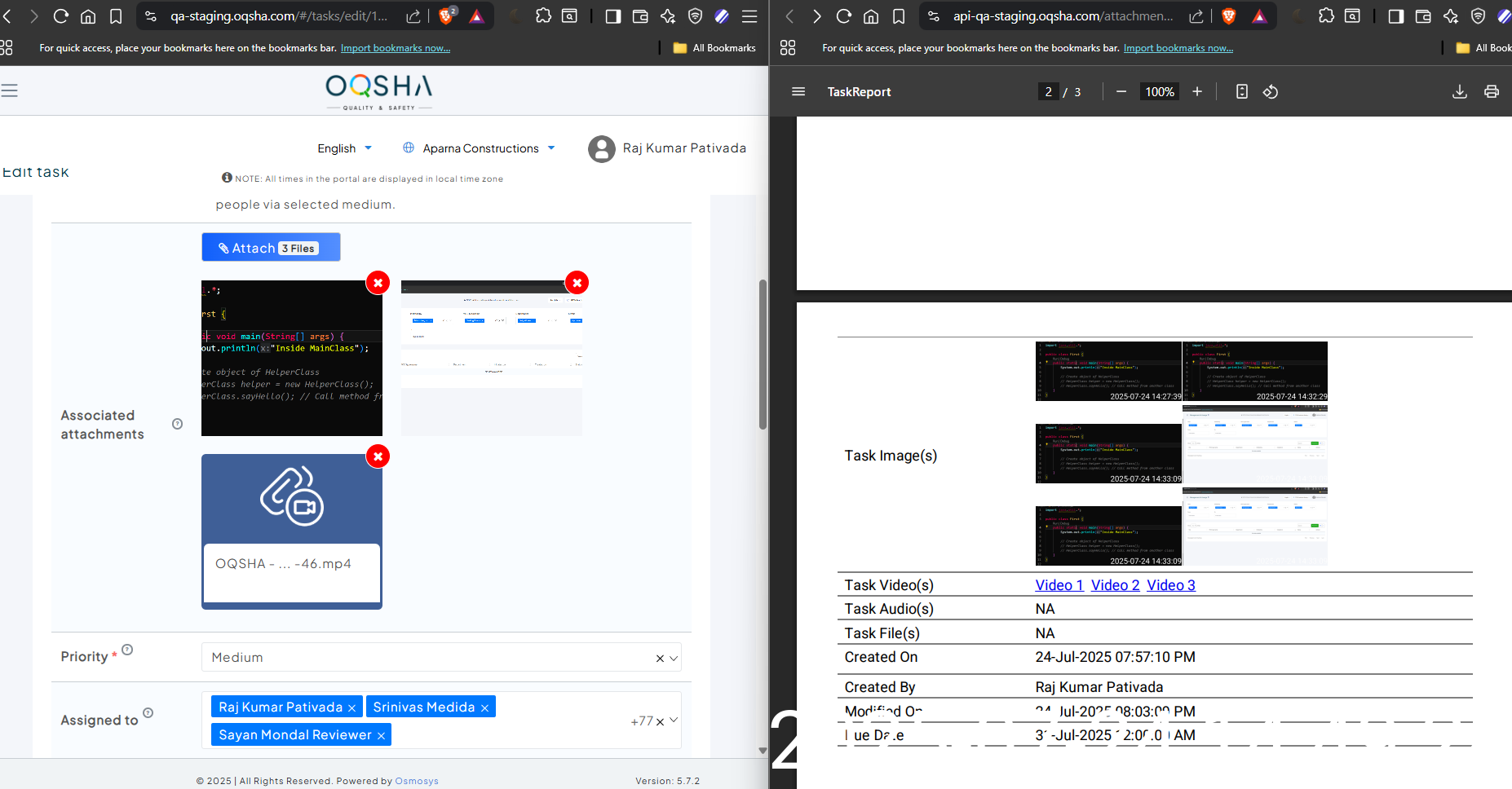1512x789 pixels.
Task: Zoom in on the PDF viewer
Action: pyautogui.click(x=1197, y=92)
